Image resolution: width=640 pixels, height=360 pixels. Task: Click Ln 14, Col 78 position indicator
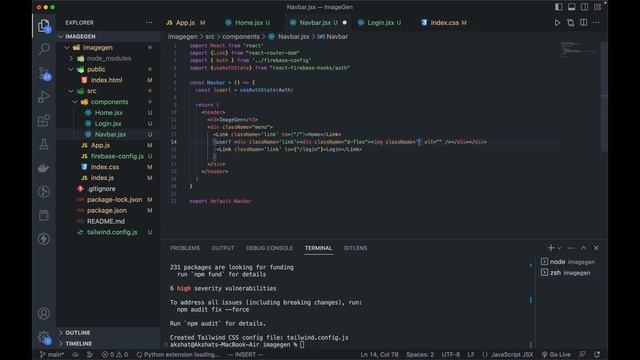tap(379, 354)
